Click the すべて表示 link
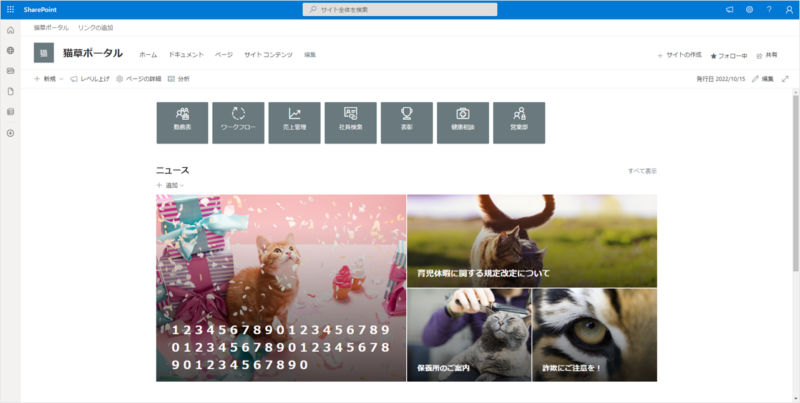 642,171
